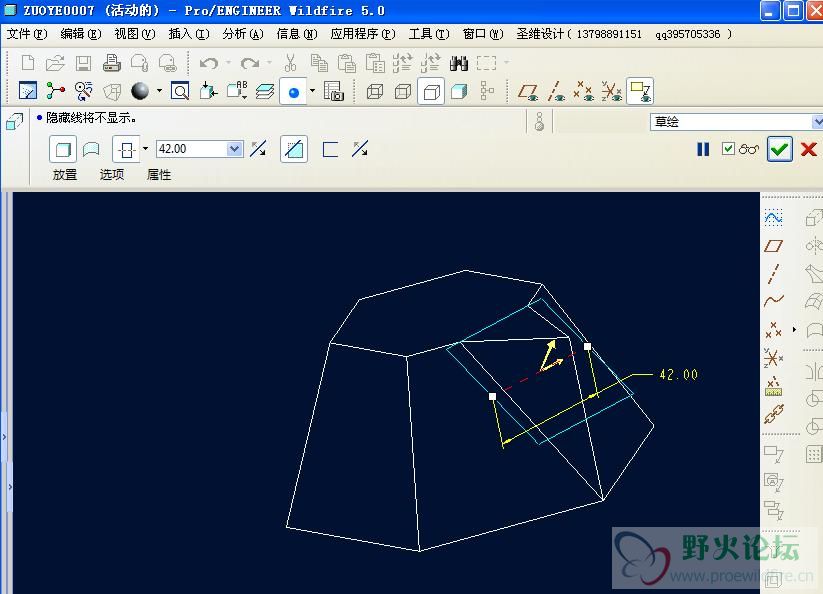Undo the last action
Image resolution: width=823 pixels, height=594 pixels.
(209, 63)
